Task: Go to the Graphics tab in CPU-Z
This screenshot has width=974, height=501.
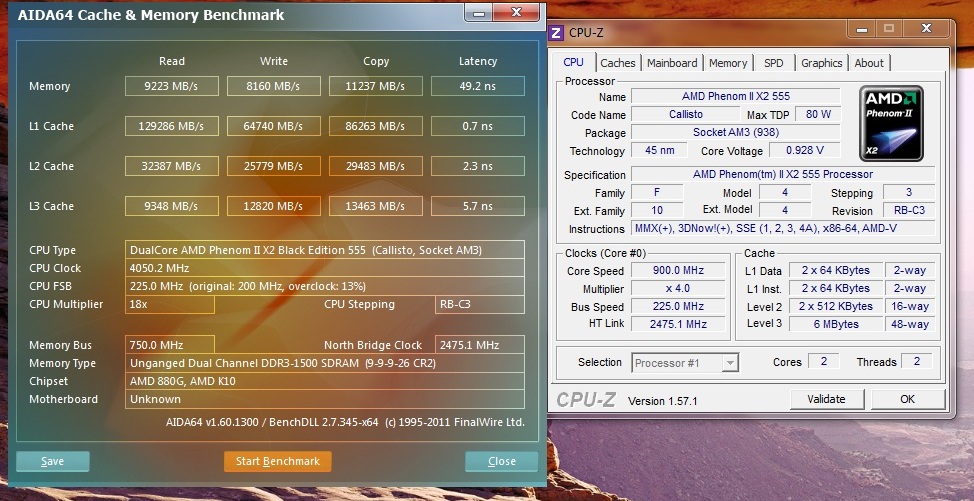Action: tap(821, 63)
